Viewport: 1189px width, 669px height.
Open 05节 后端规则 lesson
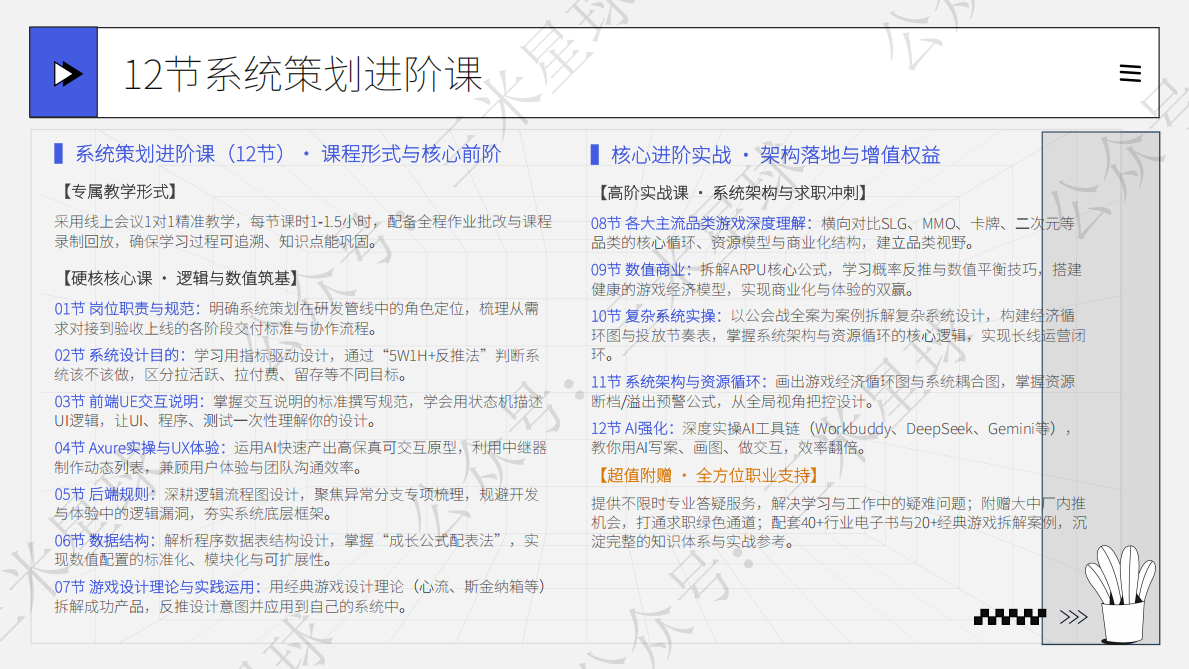coord(104,495)
